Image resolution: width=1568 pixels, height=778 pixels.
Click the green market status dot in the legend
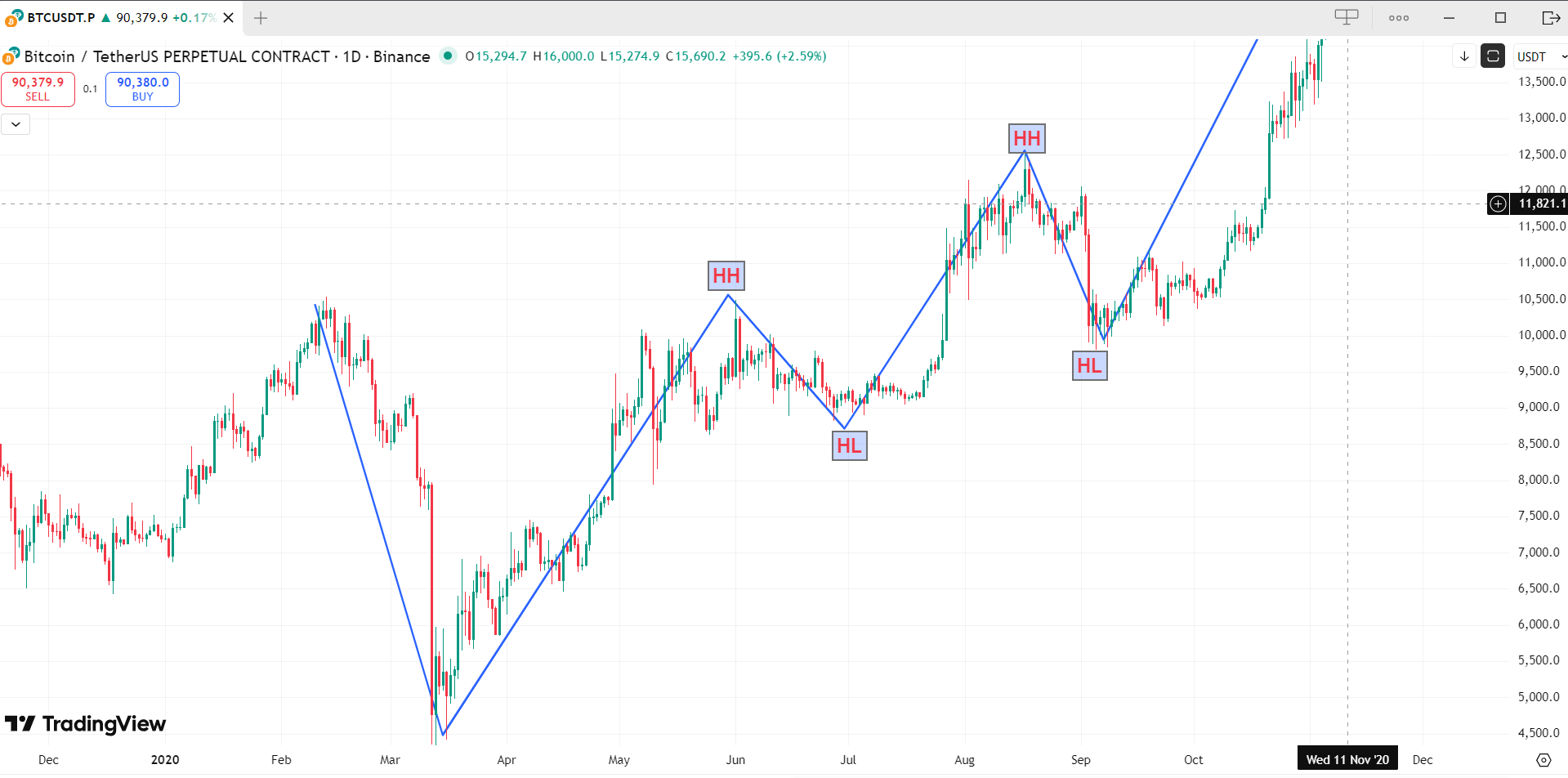click(449, 56)
